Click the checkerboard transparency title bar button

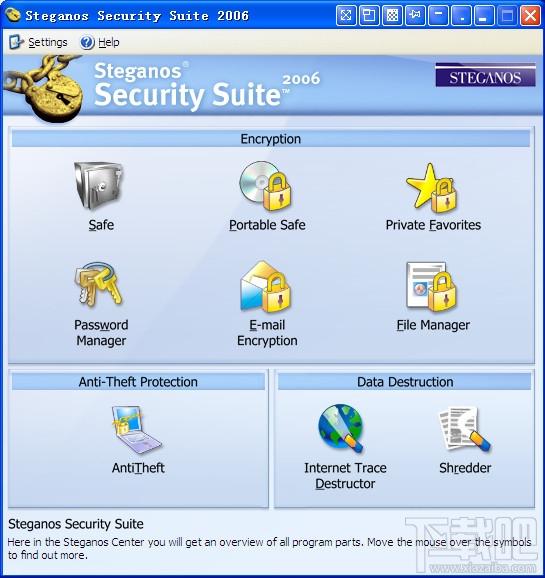[392, 15]
